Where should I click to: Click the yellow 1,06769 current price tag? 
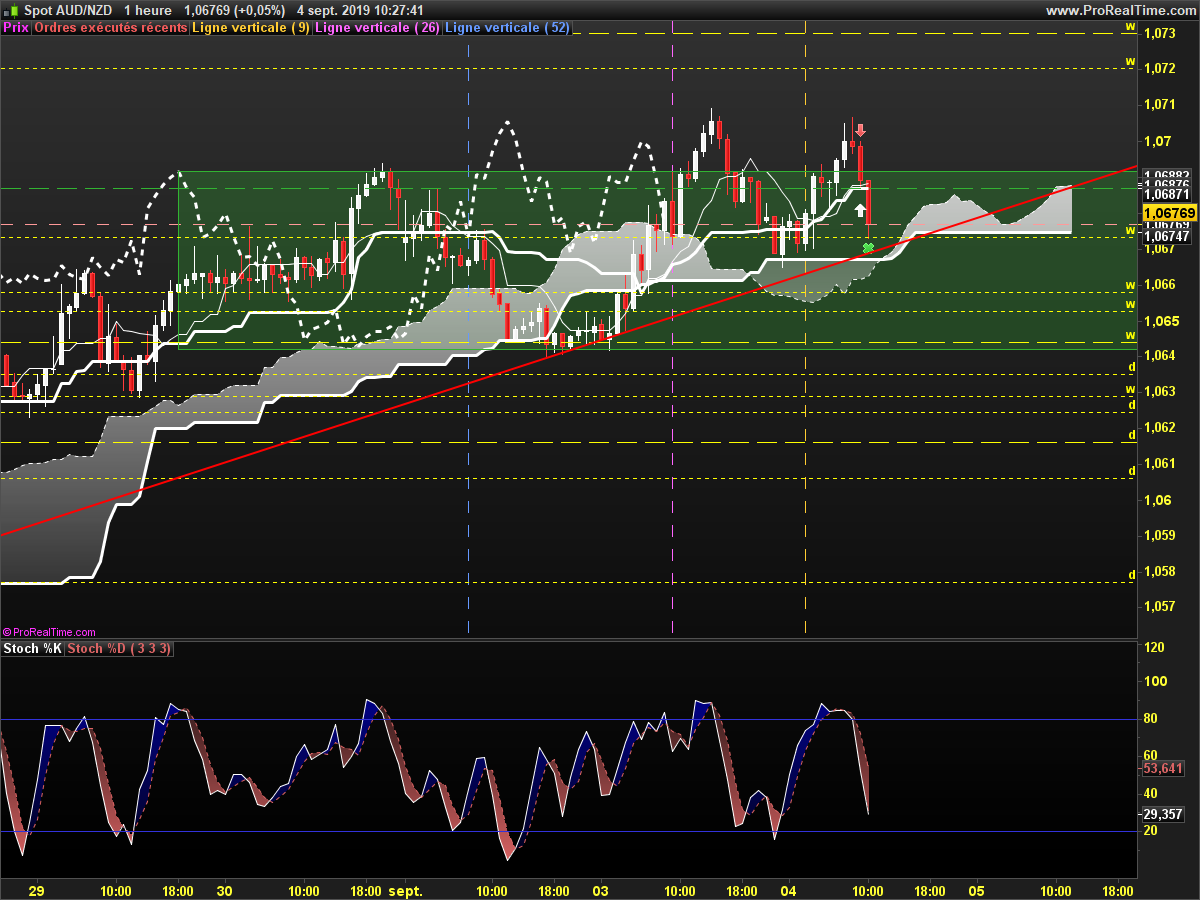pyautogui.click(x=1169, y=213)
